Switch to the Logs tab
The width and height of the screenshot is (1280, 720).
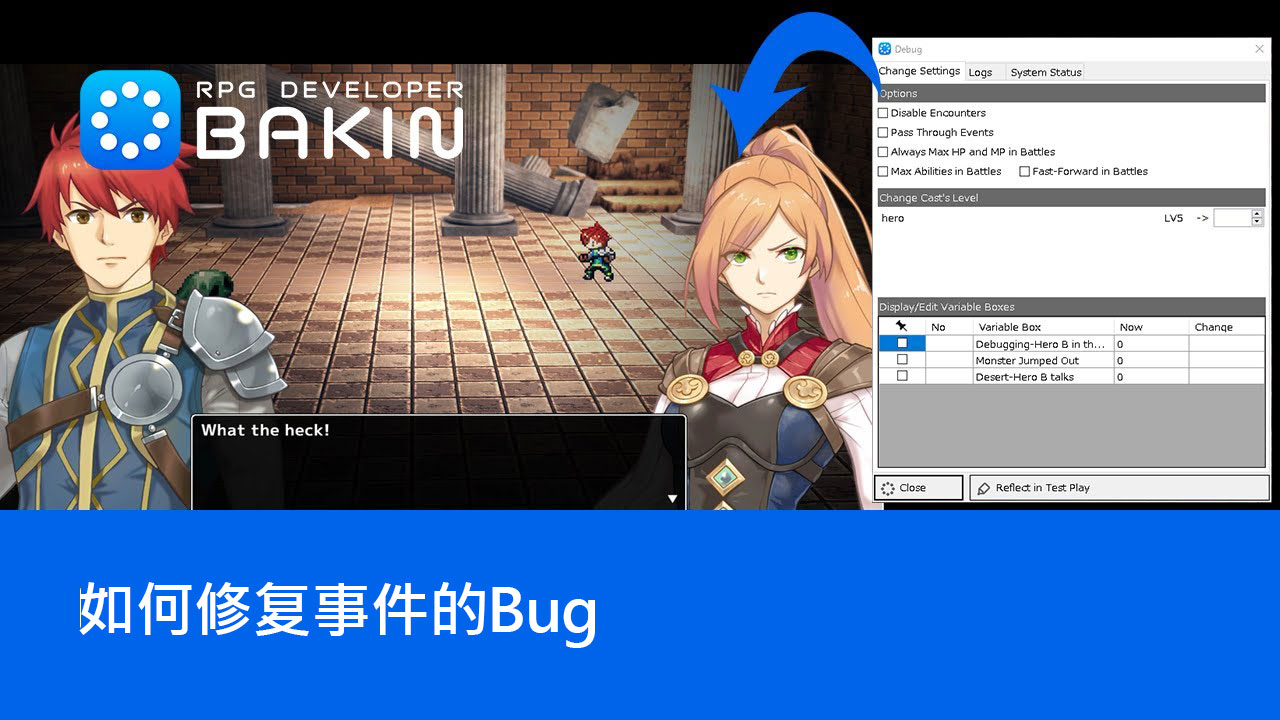point(980,72)
